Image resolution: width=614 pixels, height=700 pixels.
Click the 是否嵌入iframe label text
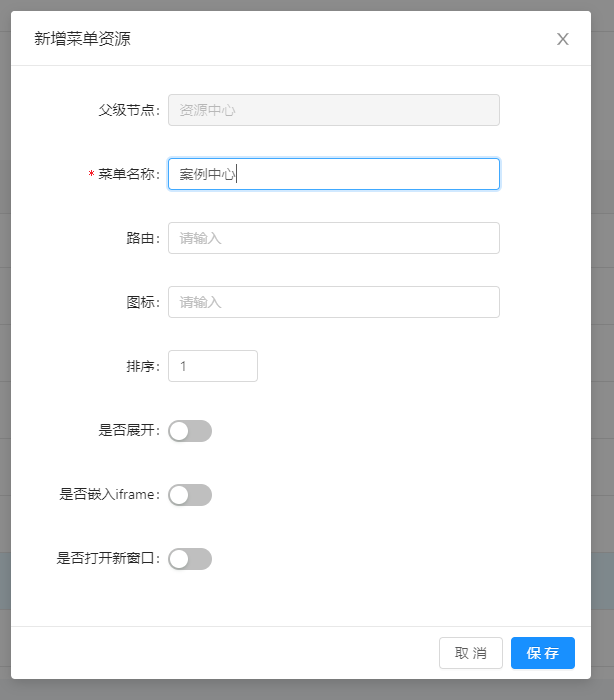point(109,494)
